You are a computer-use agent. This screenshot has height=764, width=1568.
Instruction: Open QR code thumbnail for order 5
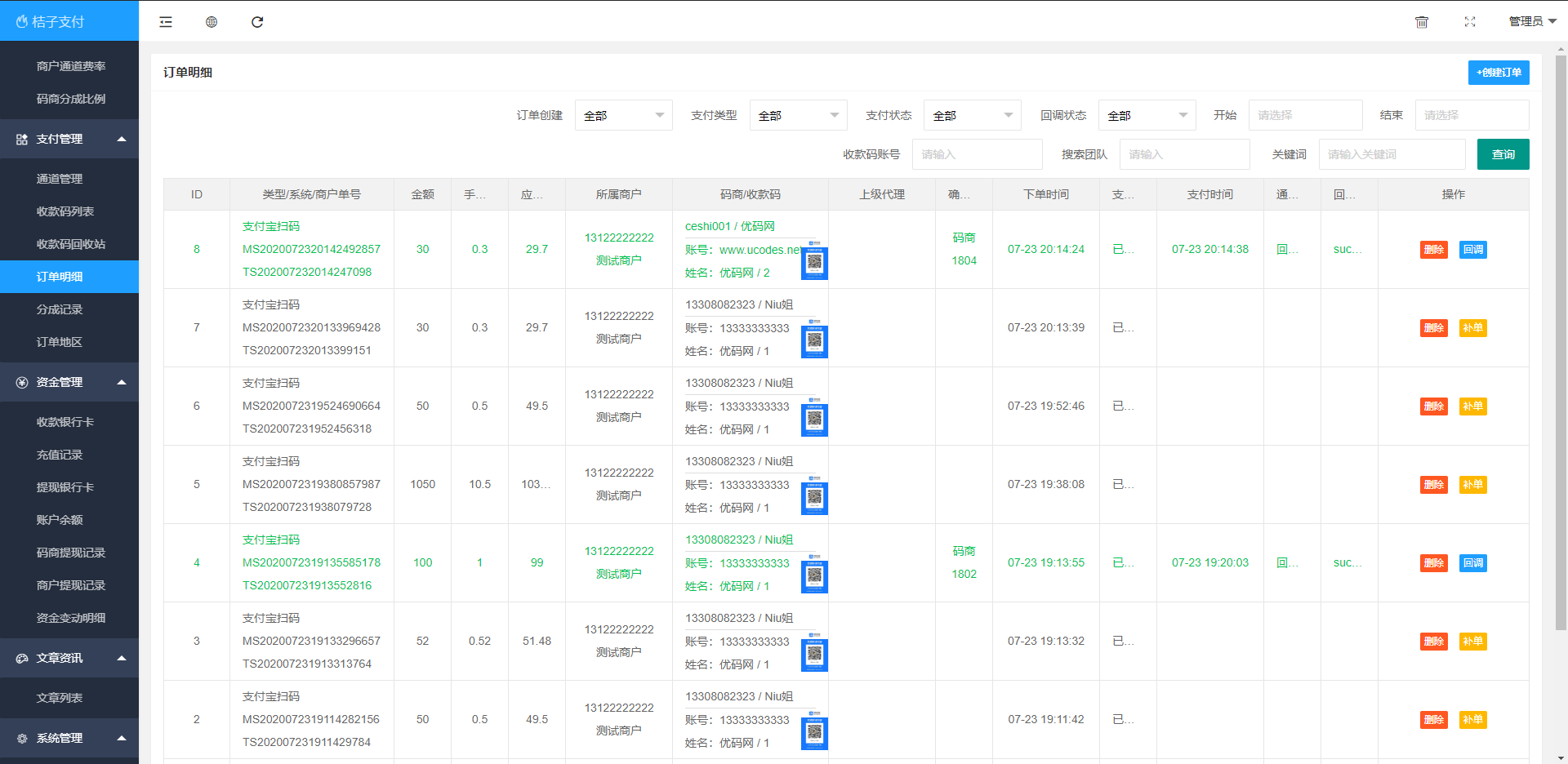coord(814,496)
